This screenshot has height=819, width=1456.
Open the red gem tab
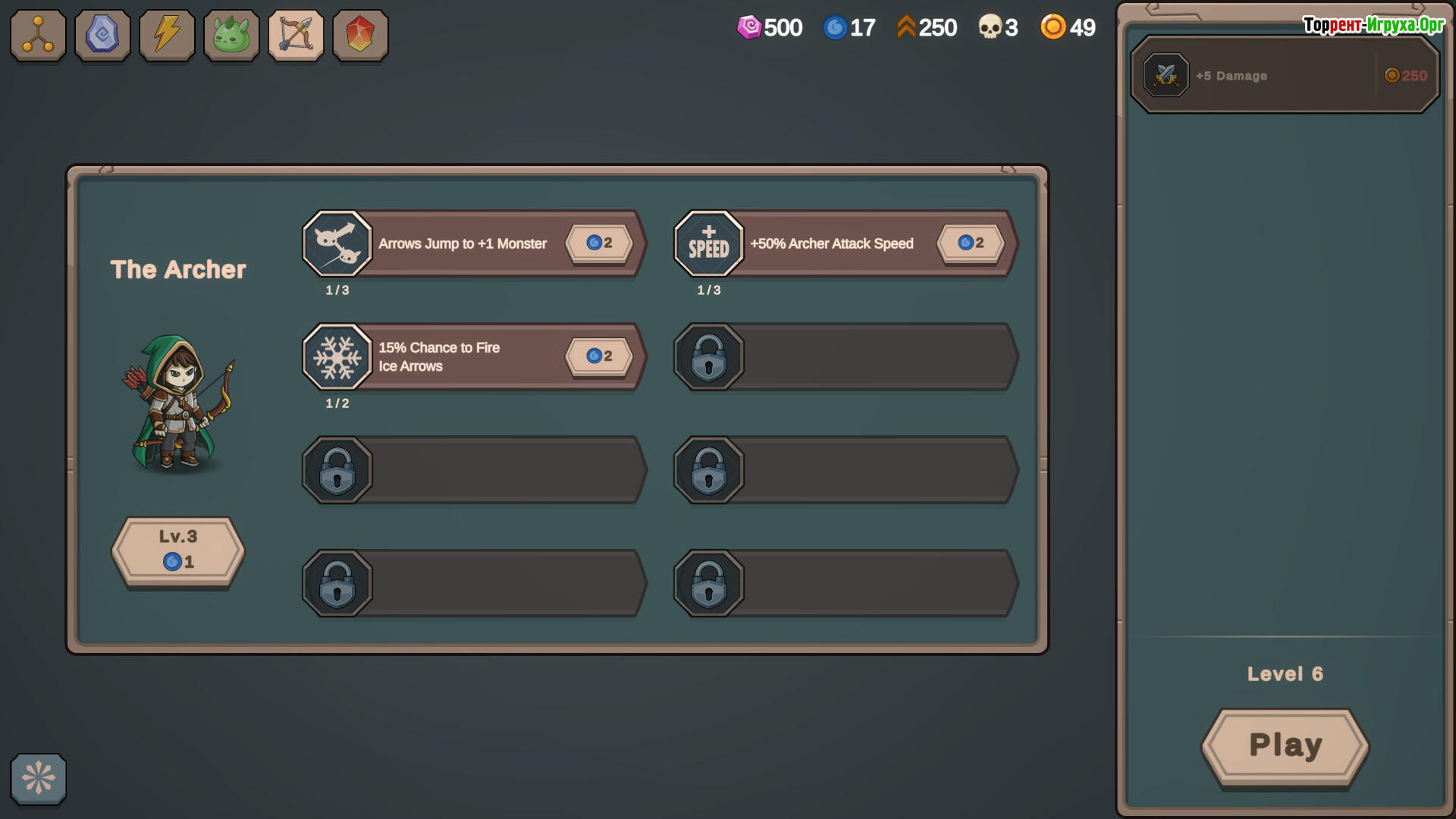click(x=360, y=35)
